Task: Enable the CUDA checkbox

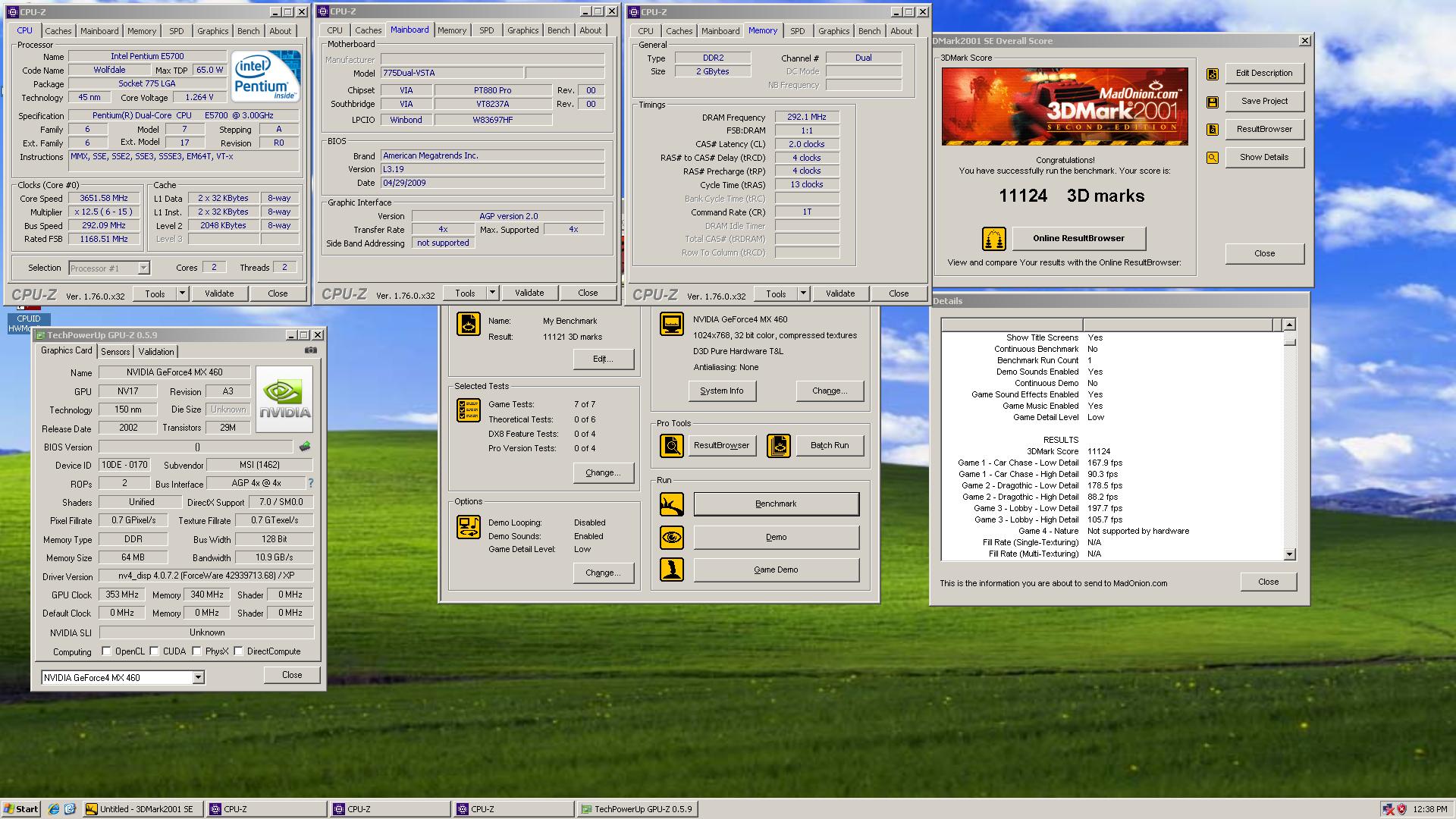Action: point(155,651)
